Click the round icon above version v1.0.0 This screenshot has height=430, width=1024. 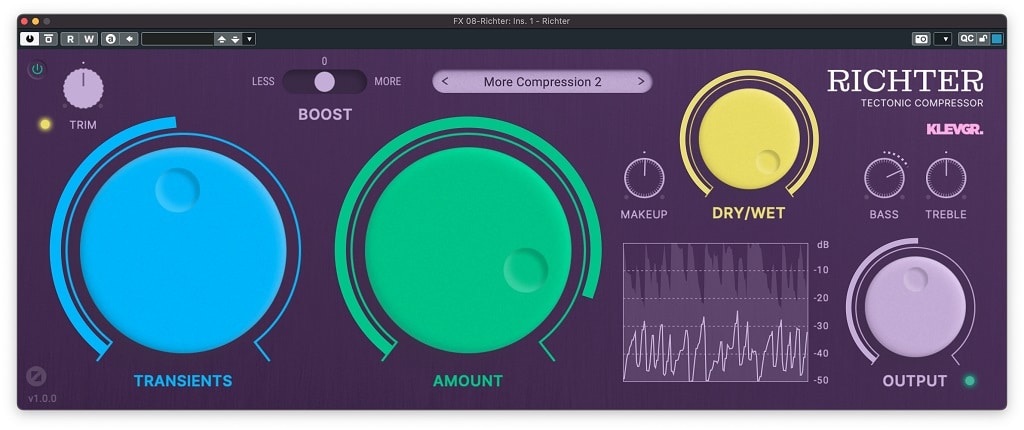37,376
